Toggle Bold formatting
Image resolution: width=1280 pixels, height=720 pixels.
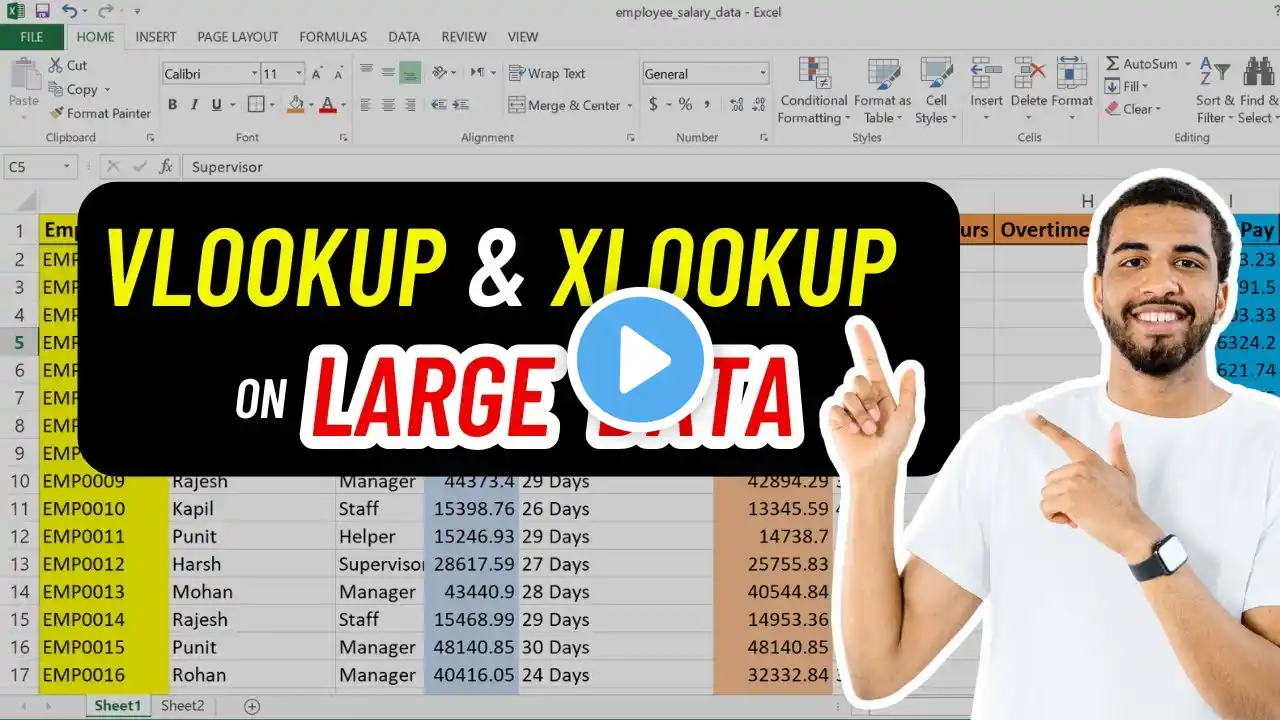point(172,104)
